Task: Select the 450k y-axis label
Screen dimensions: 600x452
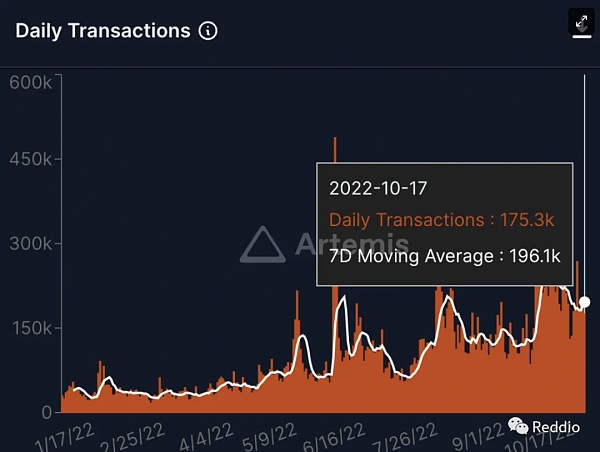Action: 31,159
